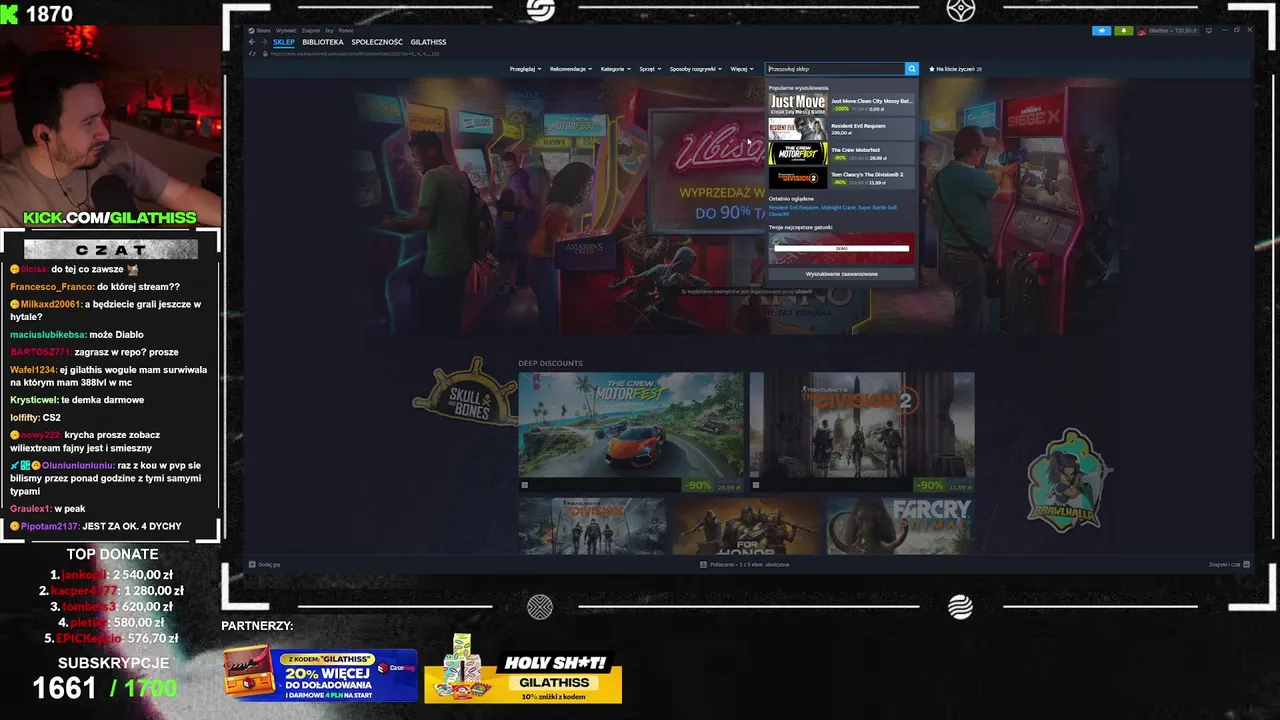
Task: Open Na liście życzeń link
Action: (x=959, y=69)
